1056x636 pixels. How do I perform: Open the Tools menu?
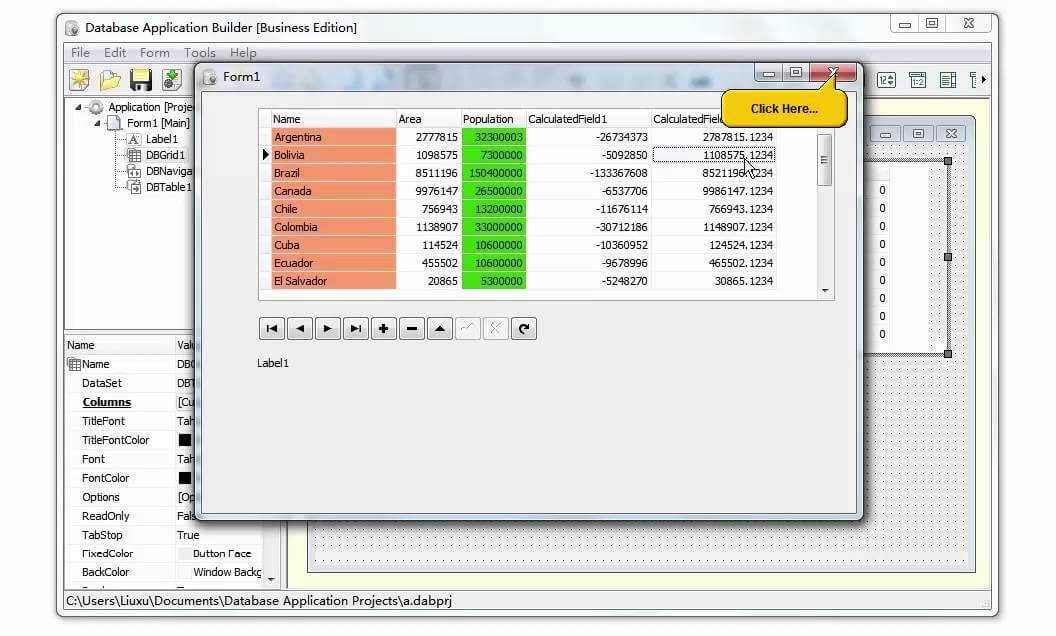click(199, 53)
